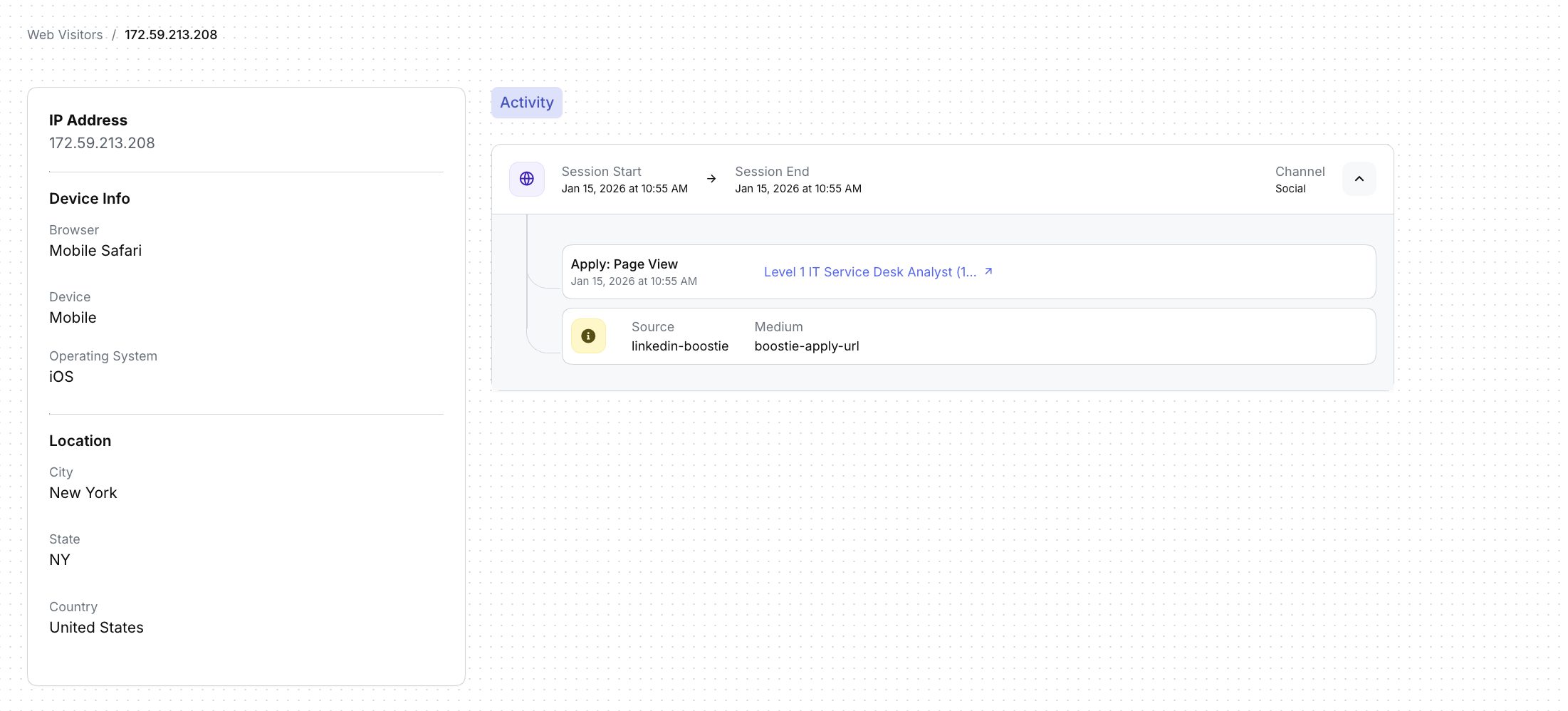Open Level 1 IT Service Desk Analyst link
The image size is (1568, 711).
[869, 272]
